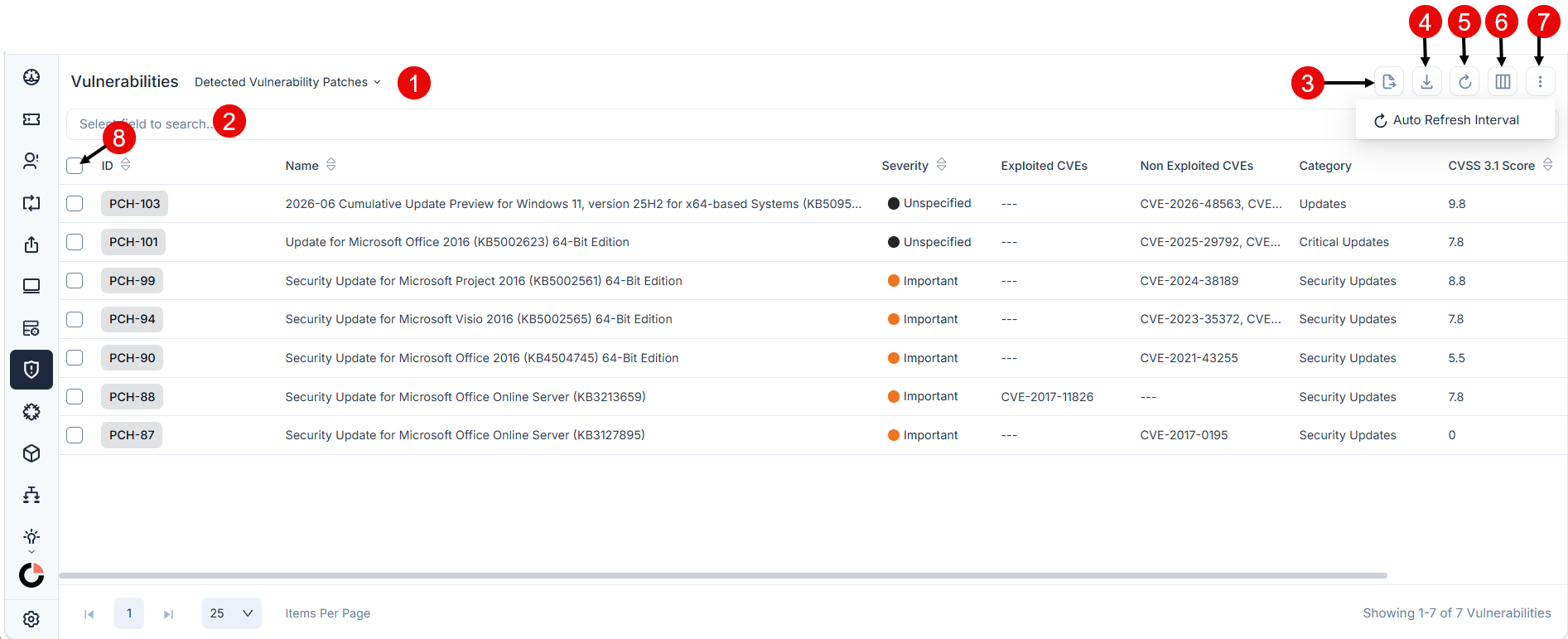Click Office Online Server (KB3127895) name
1568x639 pixels.
coord(465,435)
